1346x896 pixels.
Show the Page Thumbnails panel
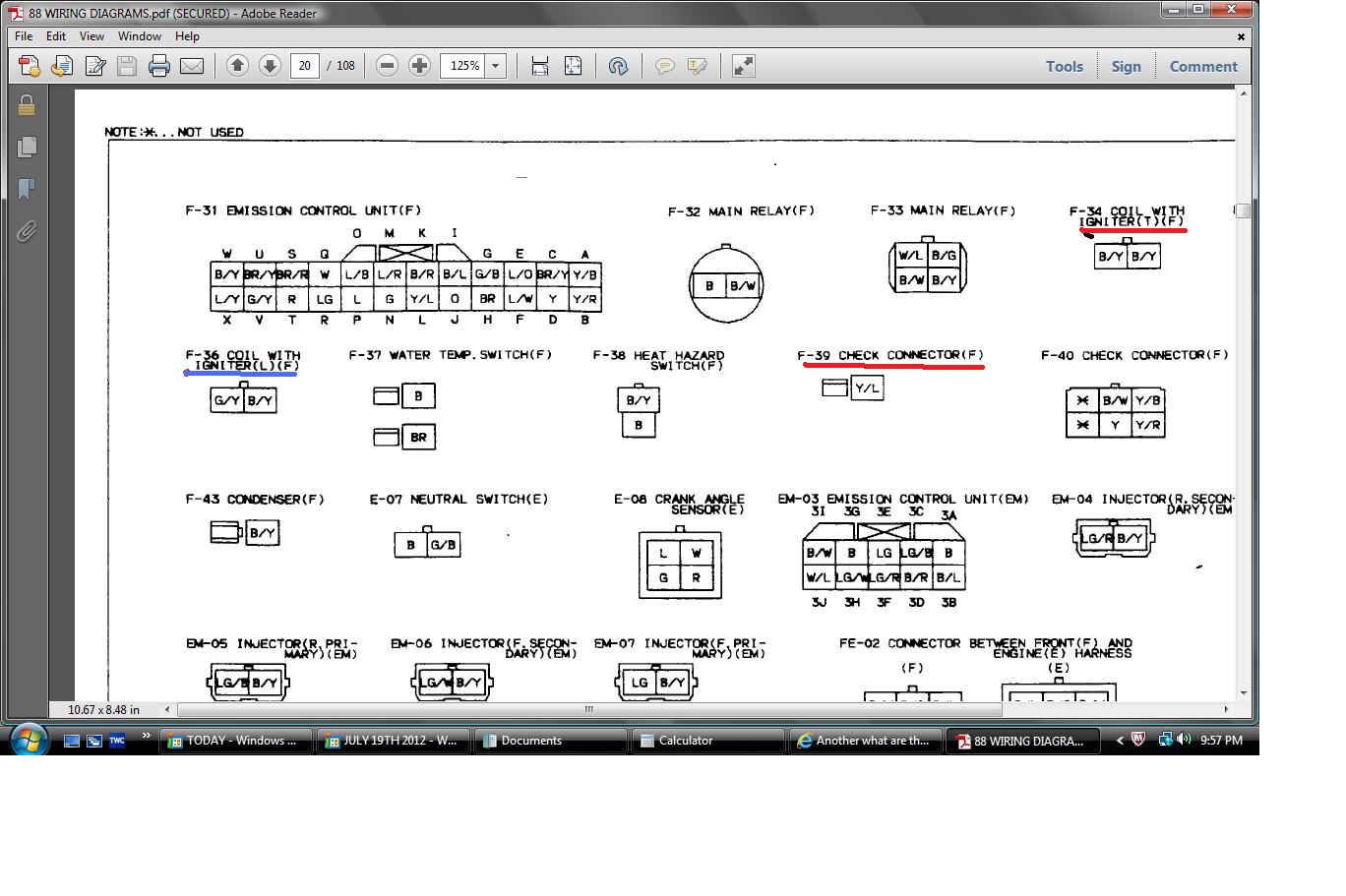(x=27, y=147)
